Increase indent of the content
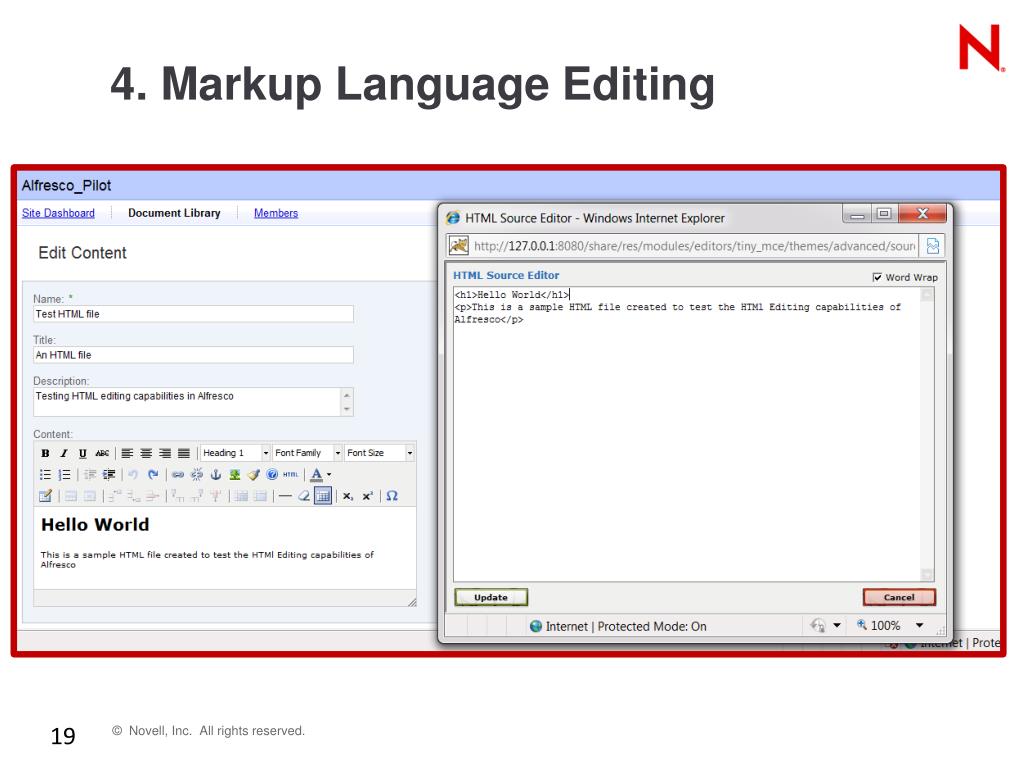1024x768 pixels. (x=109, y=475)
